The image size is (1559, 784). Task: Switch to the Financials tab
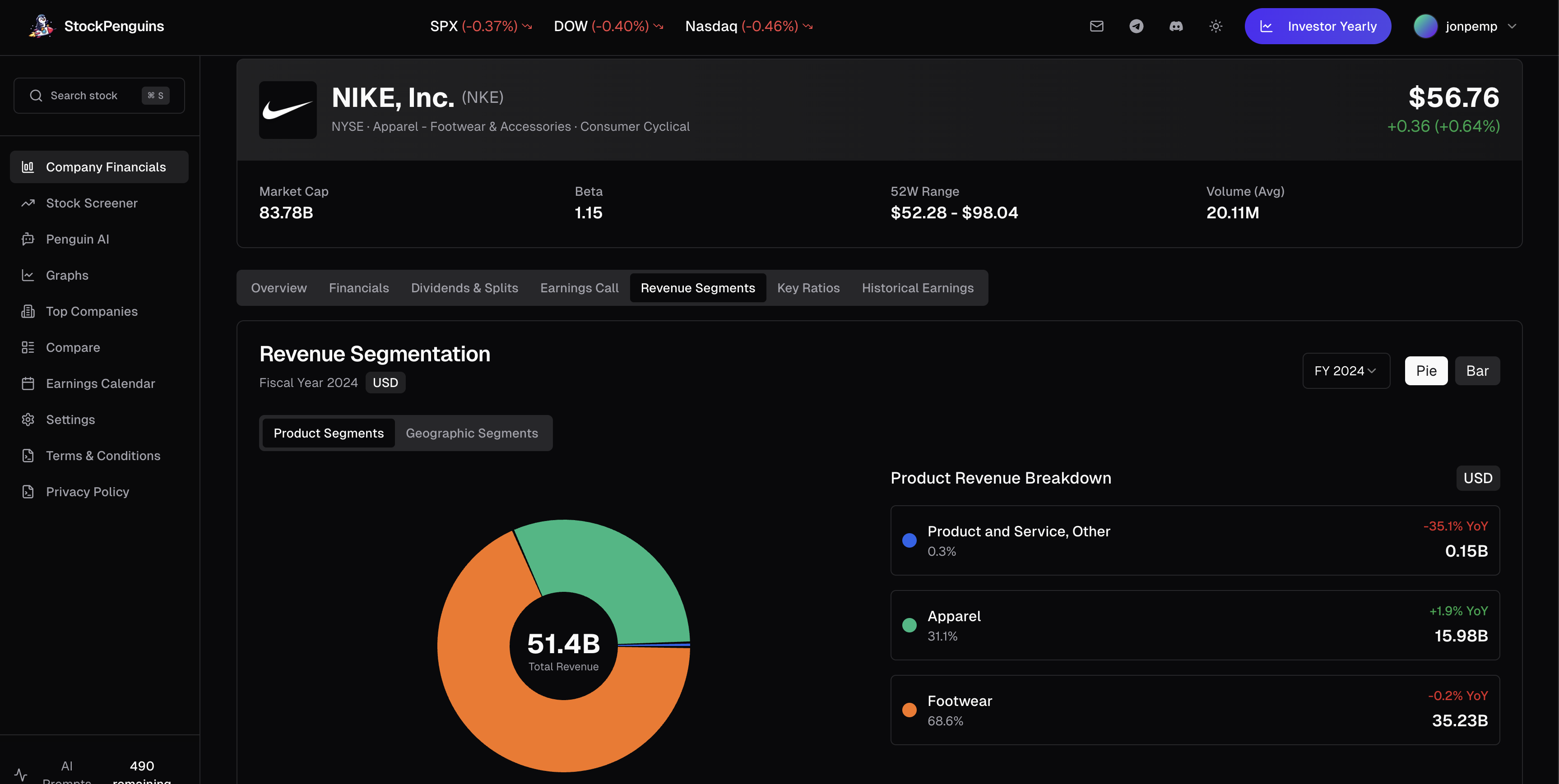(359, 288)
